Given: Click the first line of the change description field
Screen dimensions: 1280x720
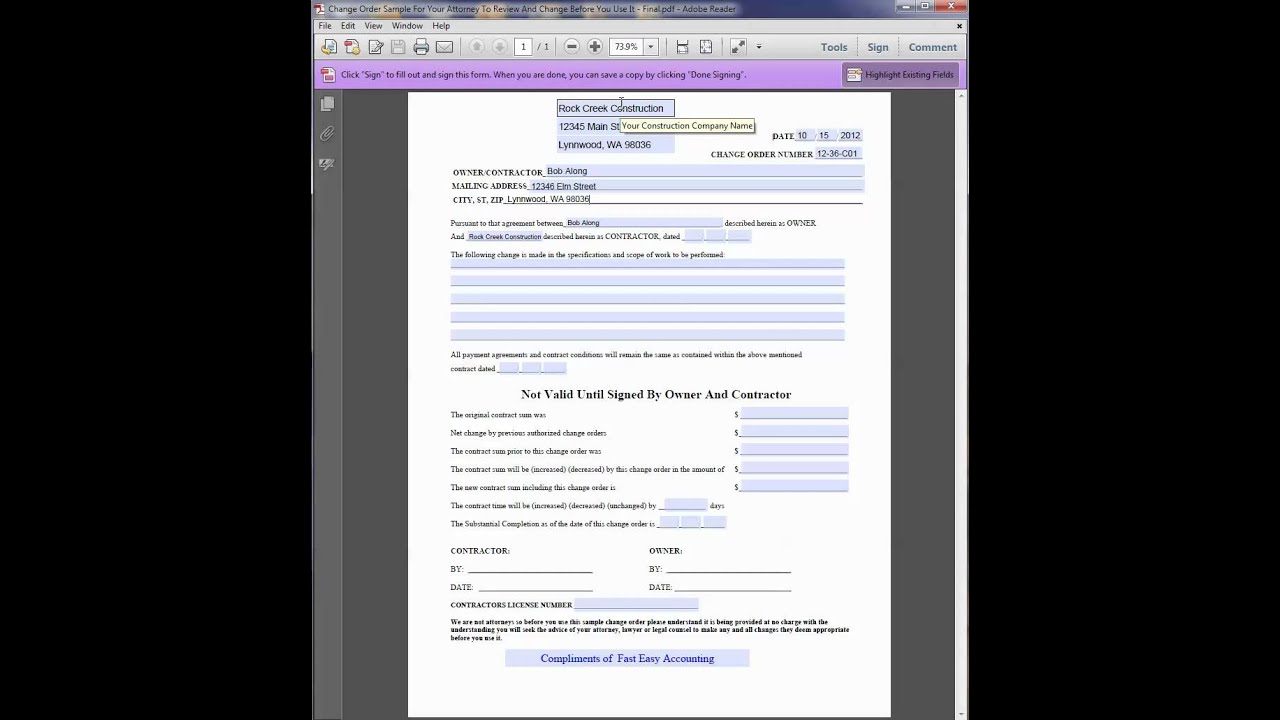Looking at the screenshot, I should (x=648, y=264).
